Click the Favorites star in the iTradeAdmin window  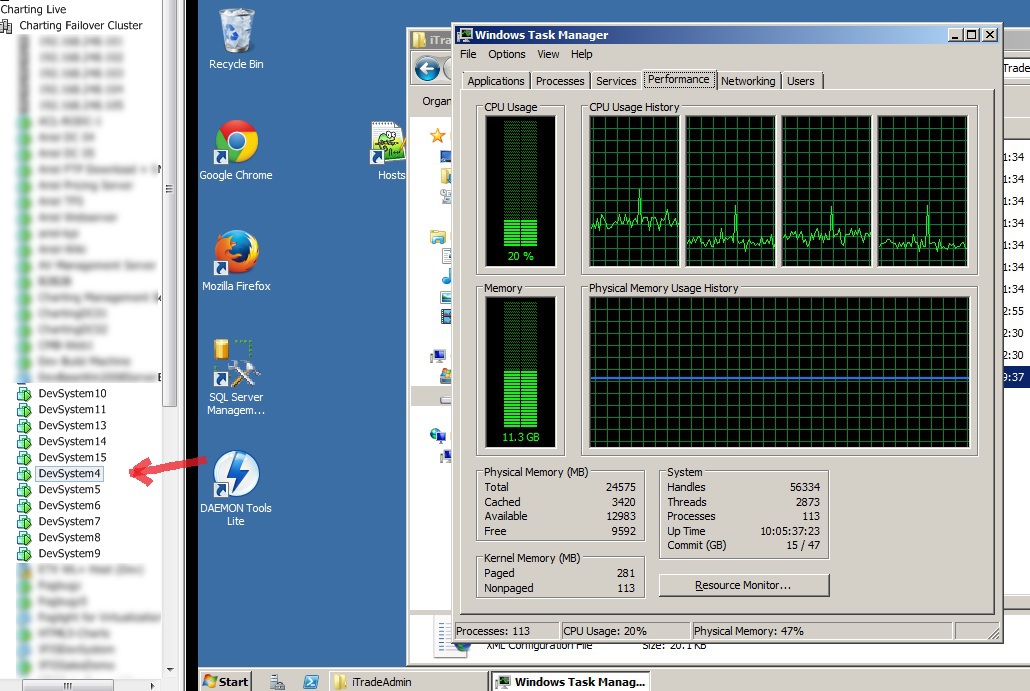(437, 136)
